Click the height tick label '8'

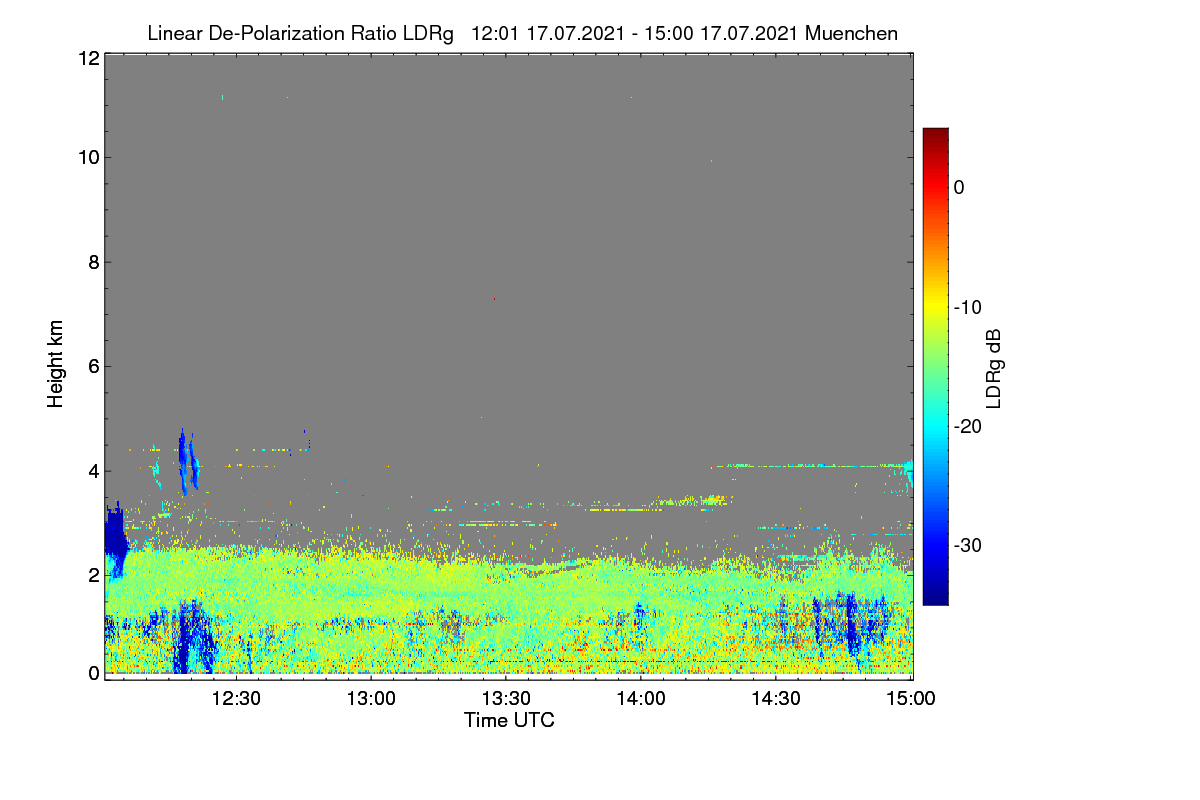click(x=92, y=262)
